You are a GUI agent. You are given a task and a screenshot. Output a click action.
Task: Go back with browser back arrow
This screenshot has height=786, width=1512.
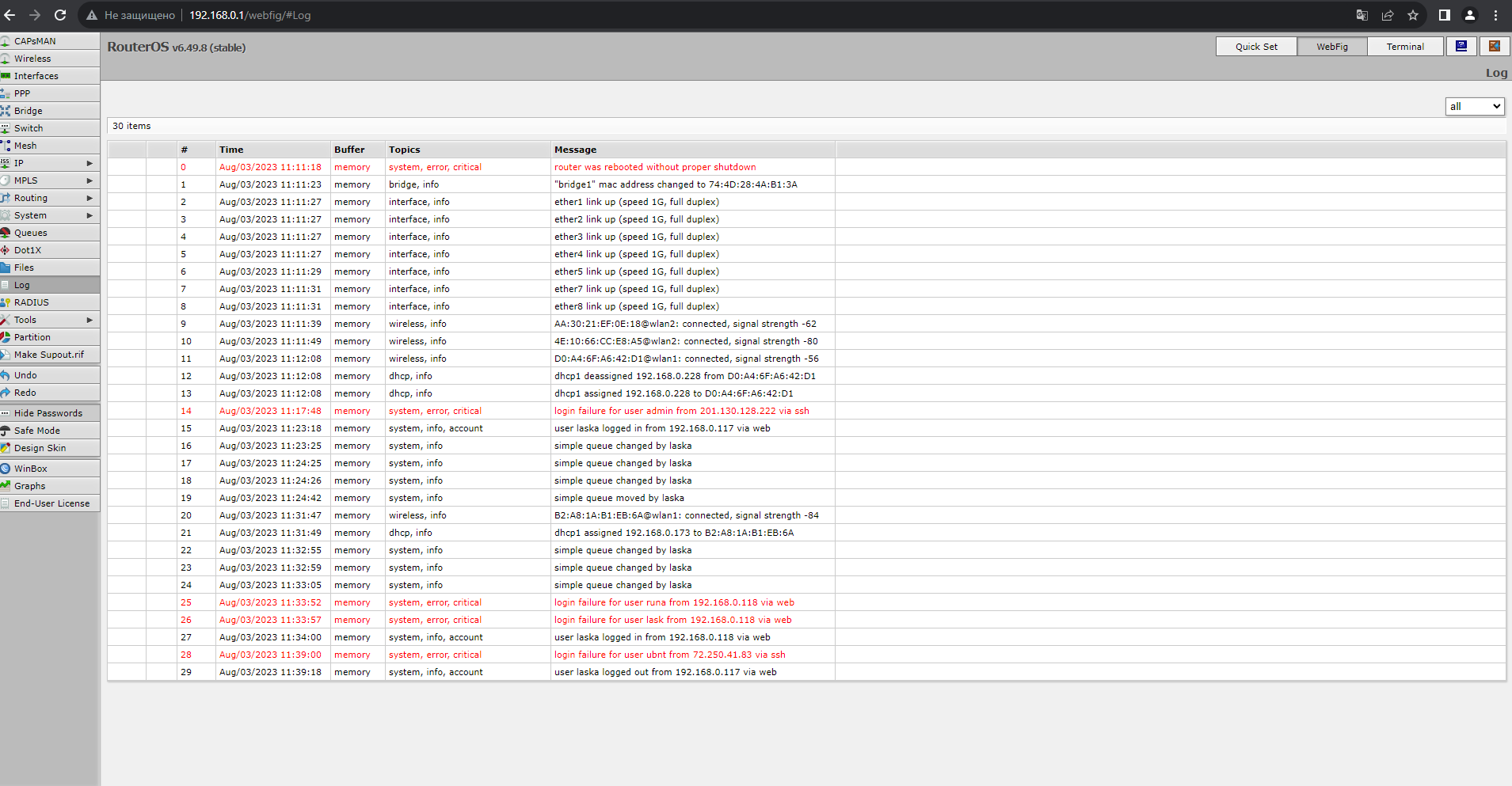click(x=10, y=15)
